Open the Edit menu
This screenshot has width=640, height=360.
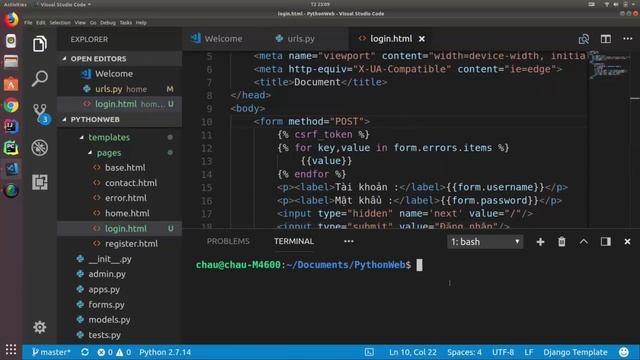tap(41, 23)
